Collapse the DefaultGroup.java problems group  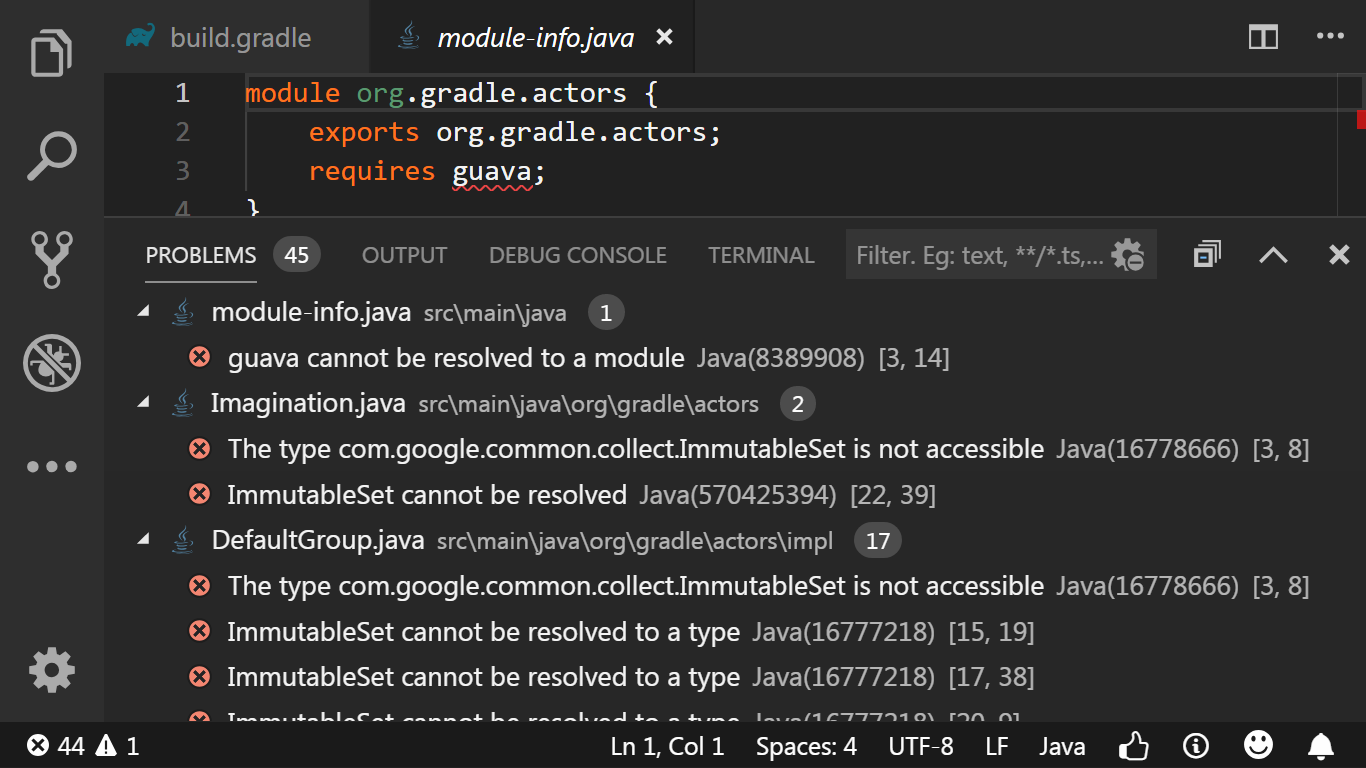coord(142,540)
